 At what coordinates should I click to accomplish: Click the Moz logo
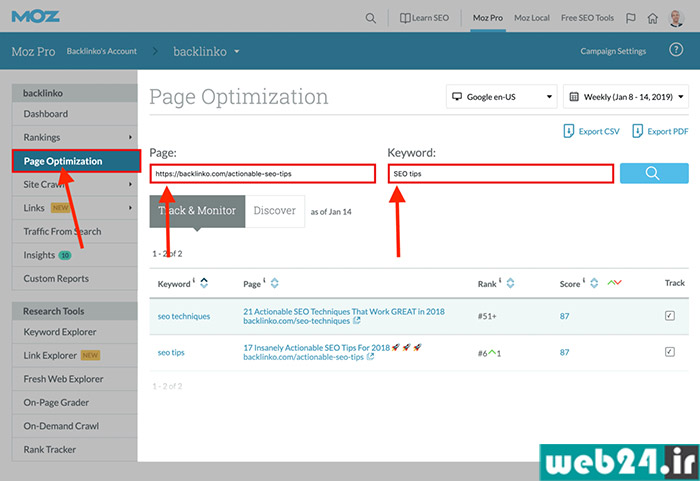click(35, 17)
